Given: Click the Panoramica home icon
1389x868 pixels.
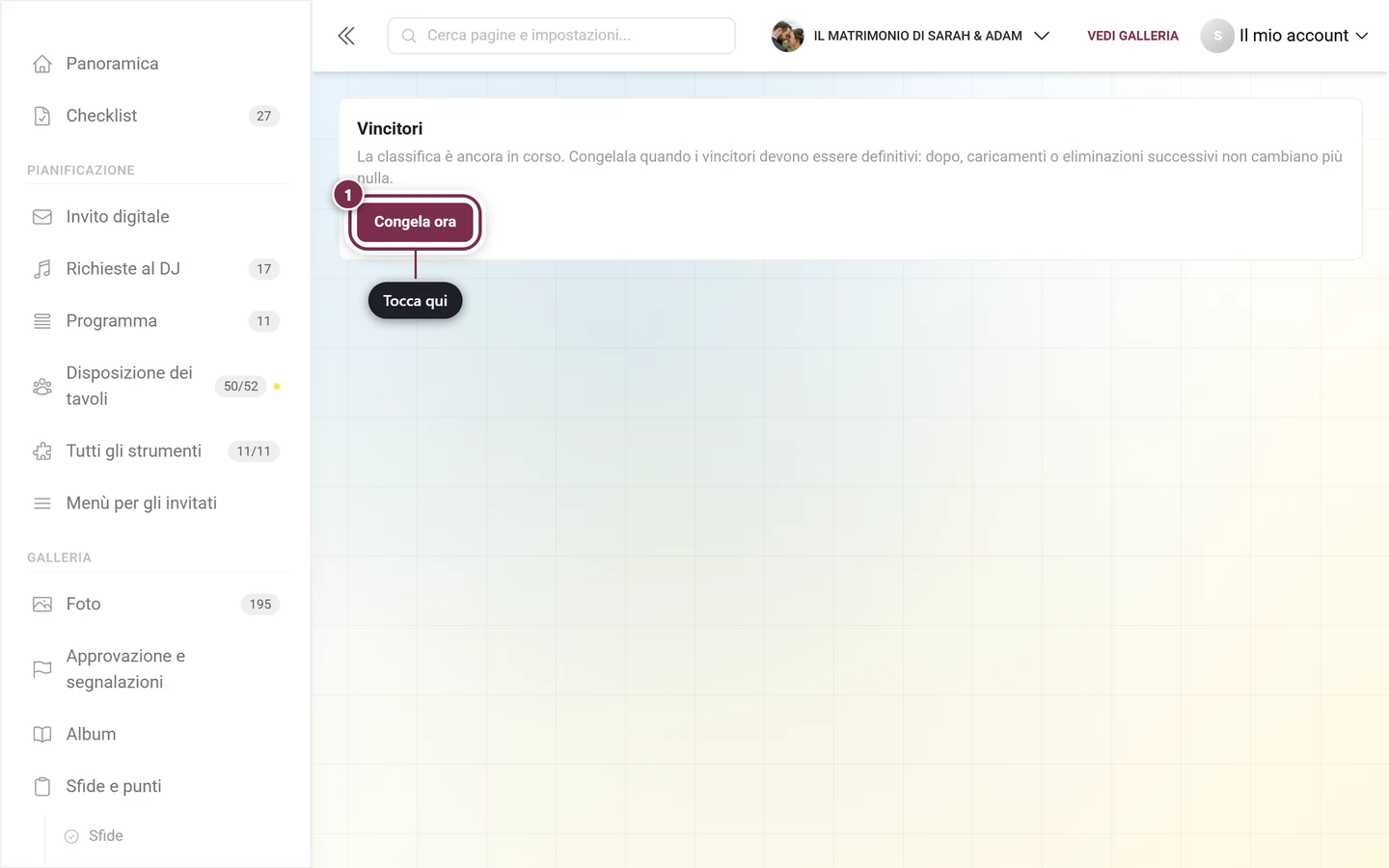Looking at the screenshot, I should [42, 64].
